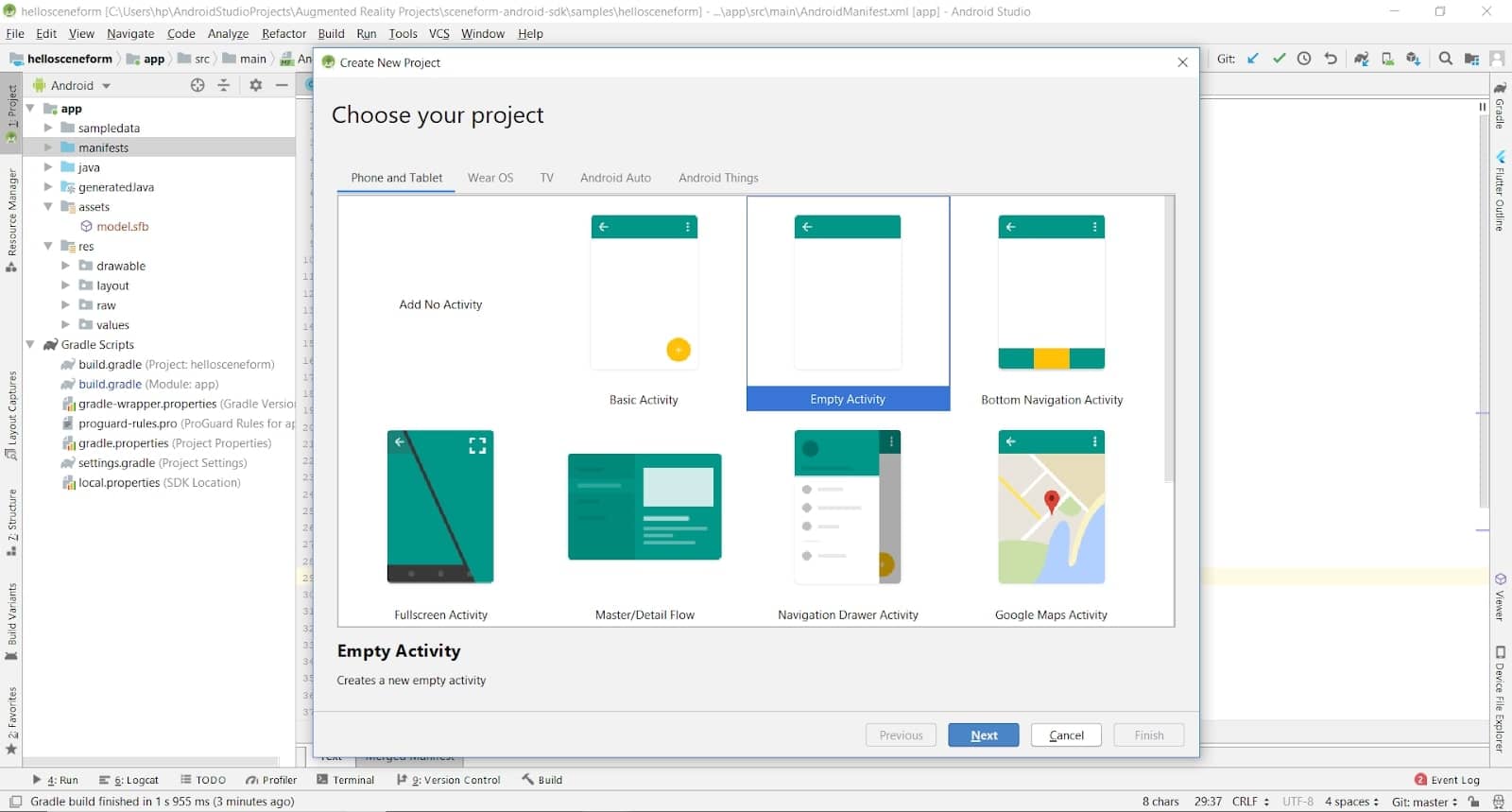Expand drawable folder arrow
This screenshot has height=812, width=1512.
[66, 266]
